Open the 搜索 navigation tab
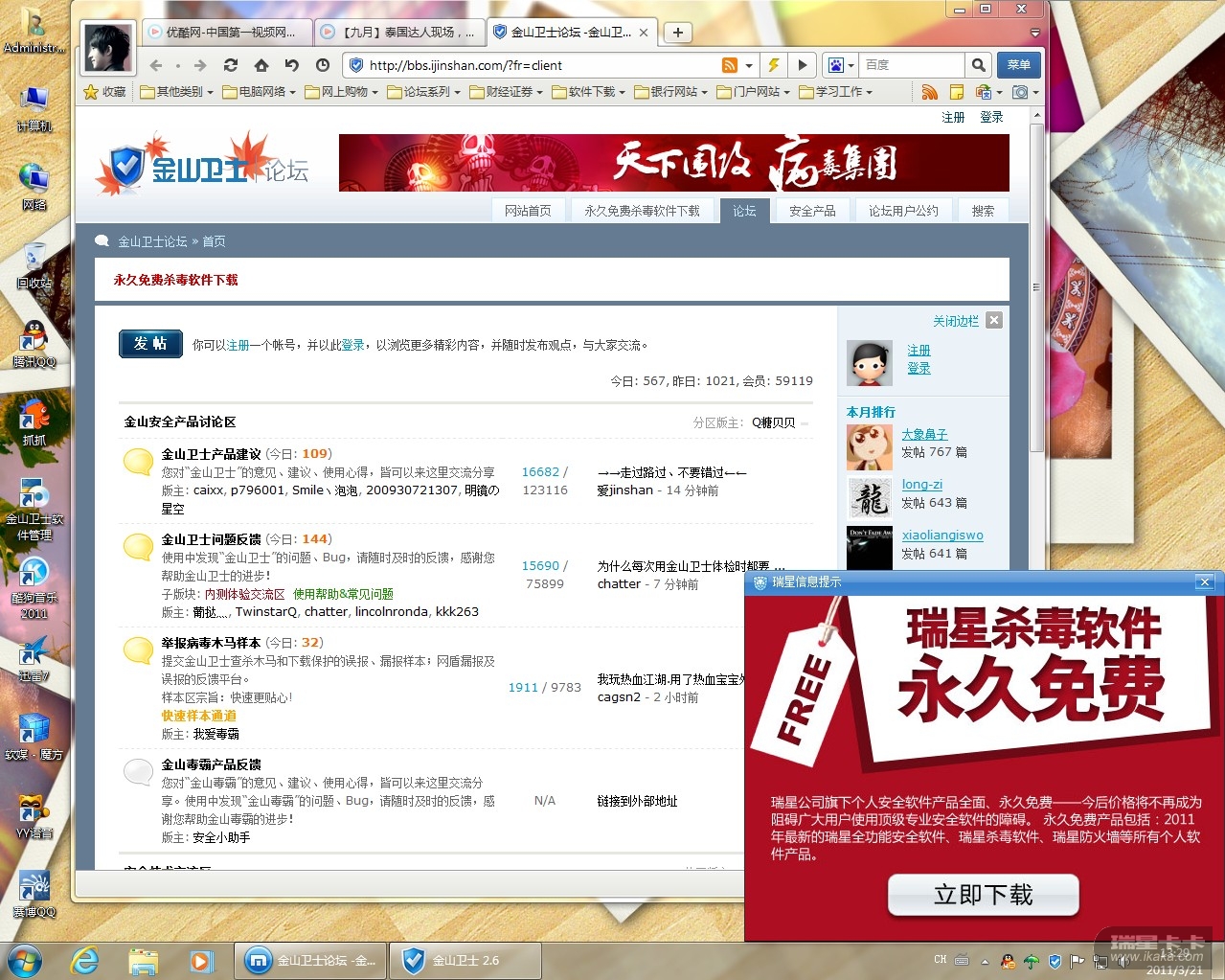The width and height of the screenshot is (1225, 980). tap(983, 211)
